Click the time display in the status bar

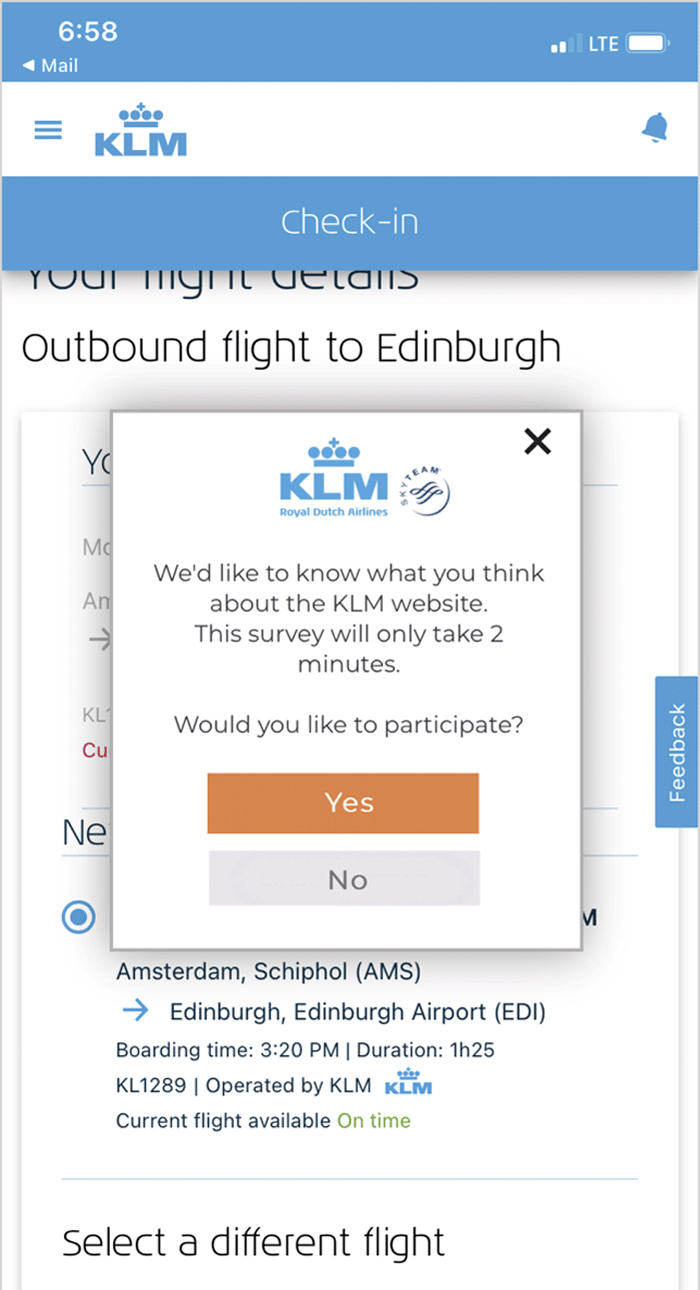point(87,31)
